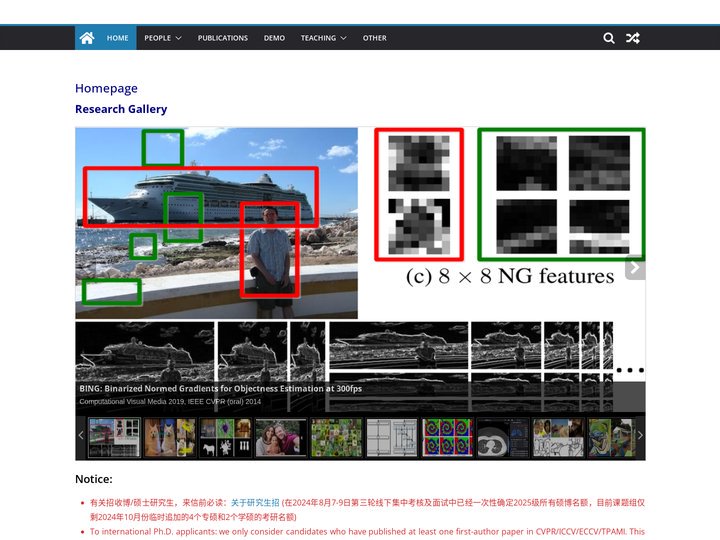
Task: Select the Home navigation tab
Action: tap(118, 38)
